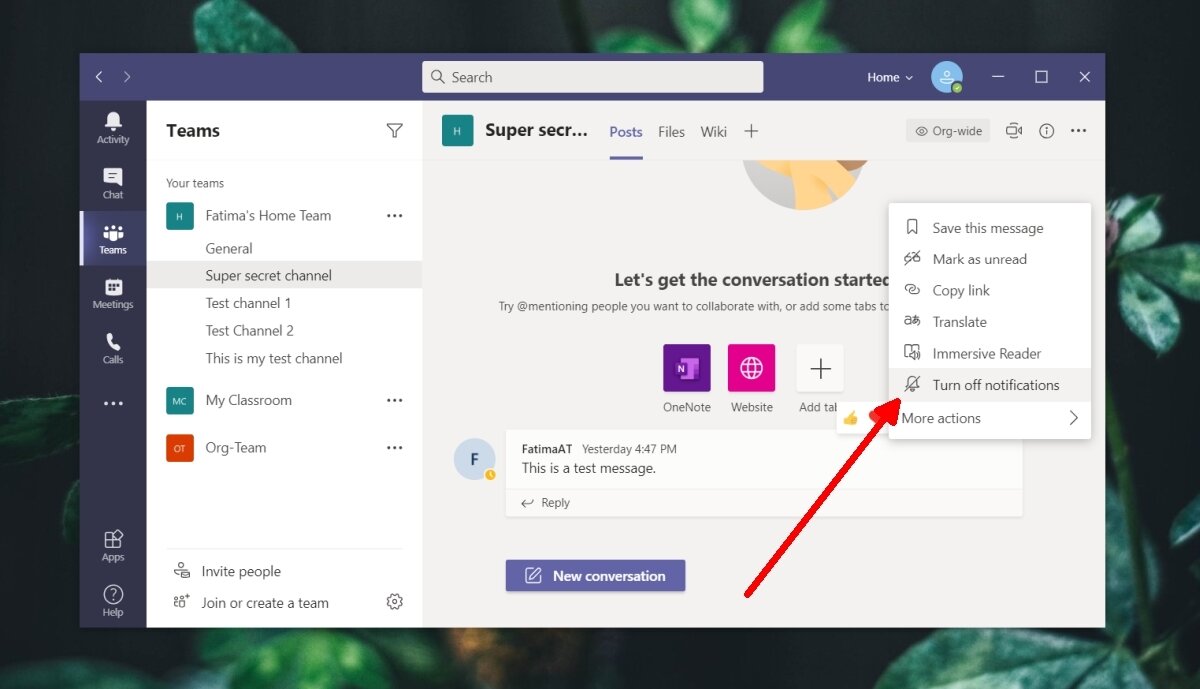Select Translate from the context menu
The height and width of the screenshot is (689, 1200).
957,321
